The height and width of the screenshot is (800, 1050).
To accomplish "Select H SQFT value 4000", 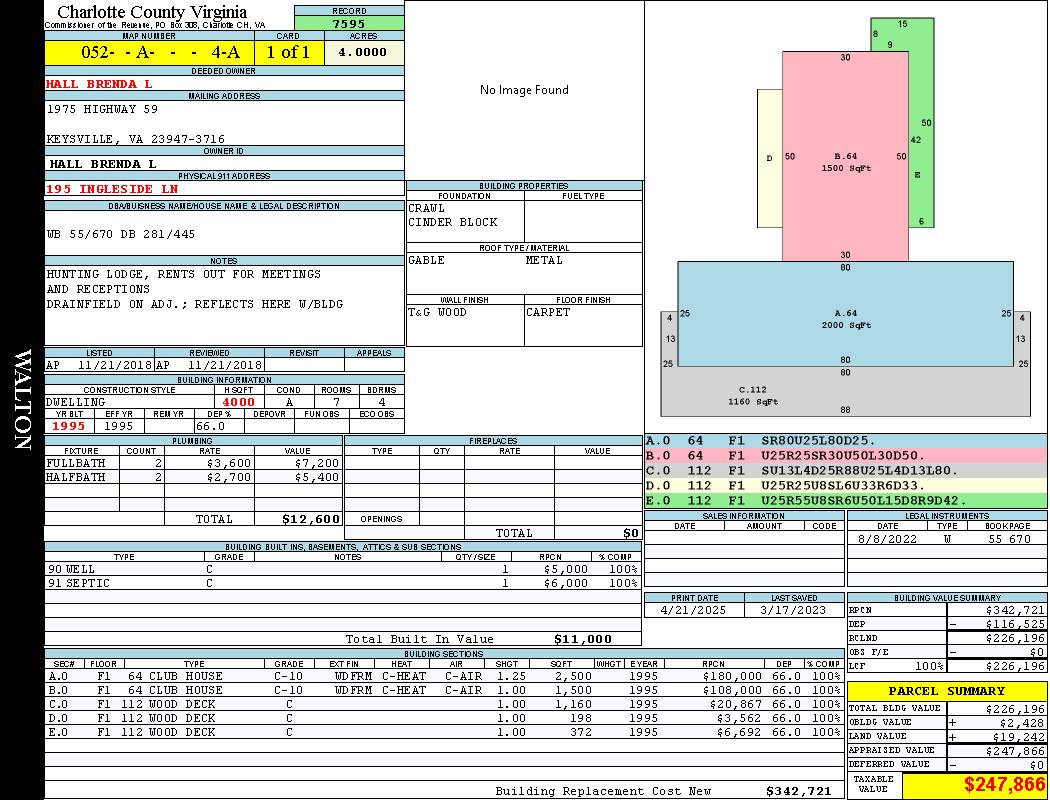I will click(239, 402).
